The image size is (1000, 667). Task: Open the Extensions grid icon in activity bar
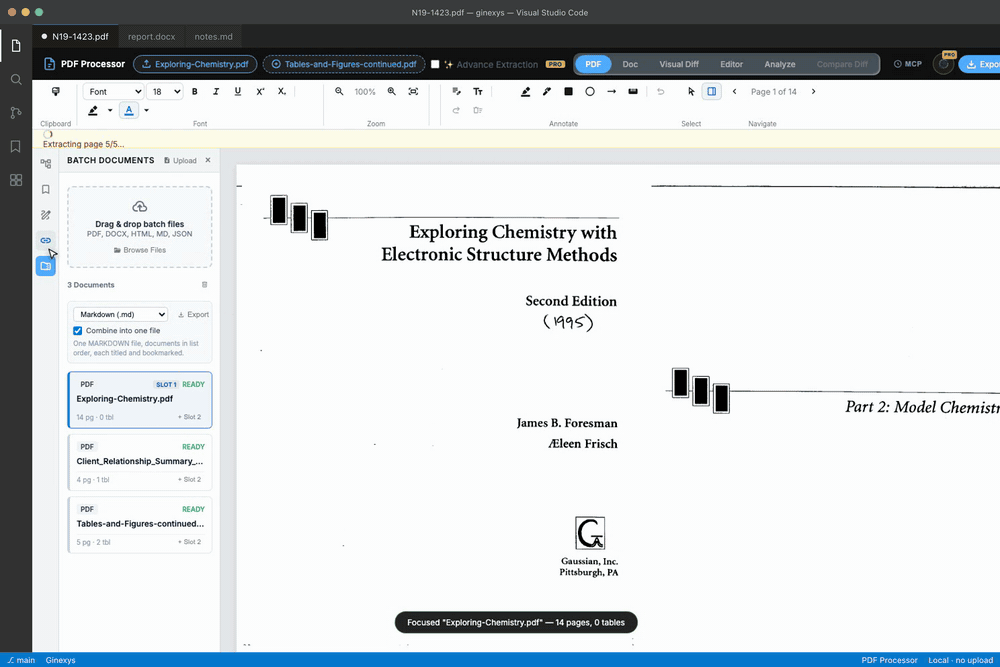tap(16, 180)
